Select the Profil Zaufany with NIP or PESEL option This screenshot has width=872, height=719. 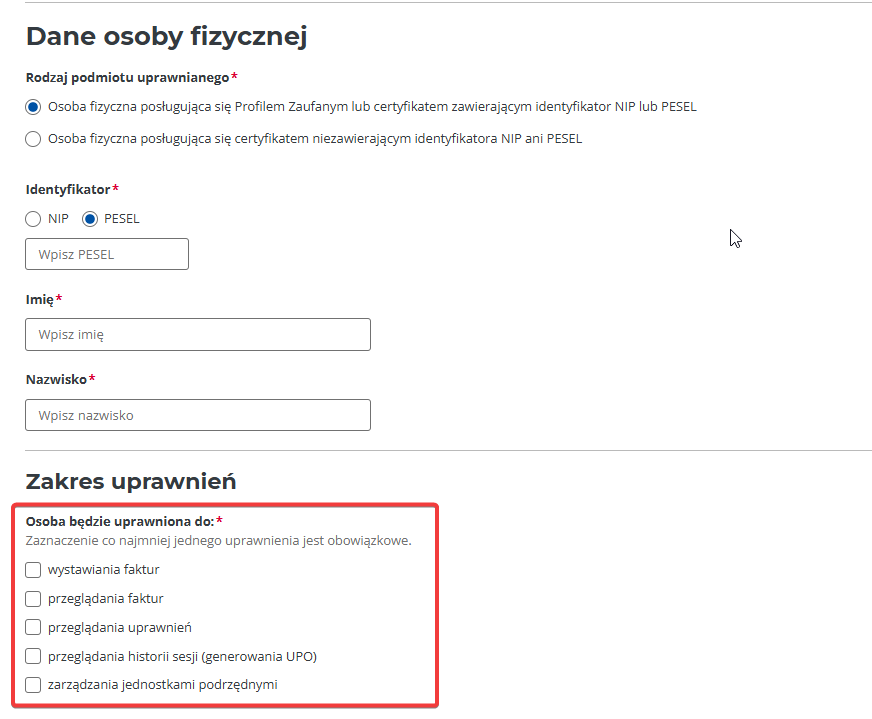[x=34, y=107]
